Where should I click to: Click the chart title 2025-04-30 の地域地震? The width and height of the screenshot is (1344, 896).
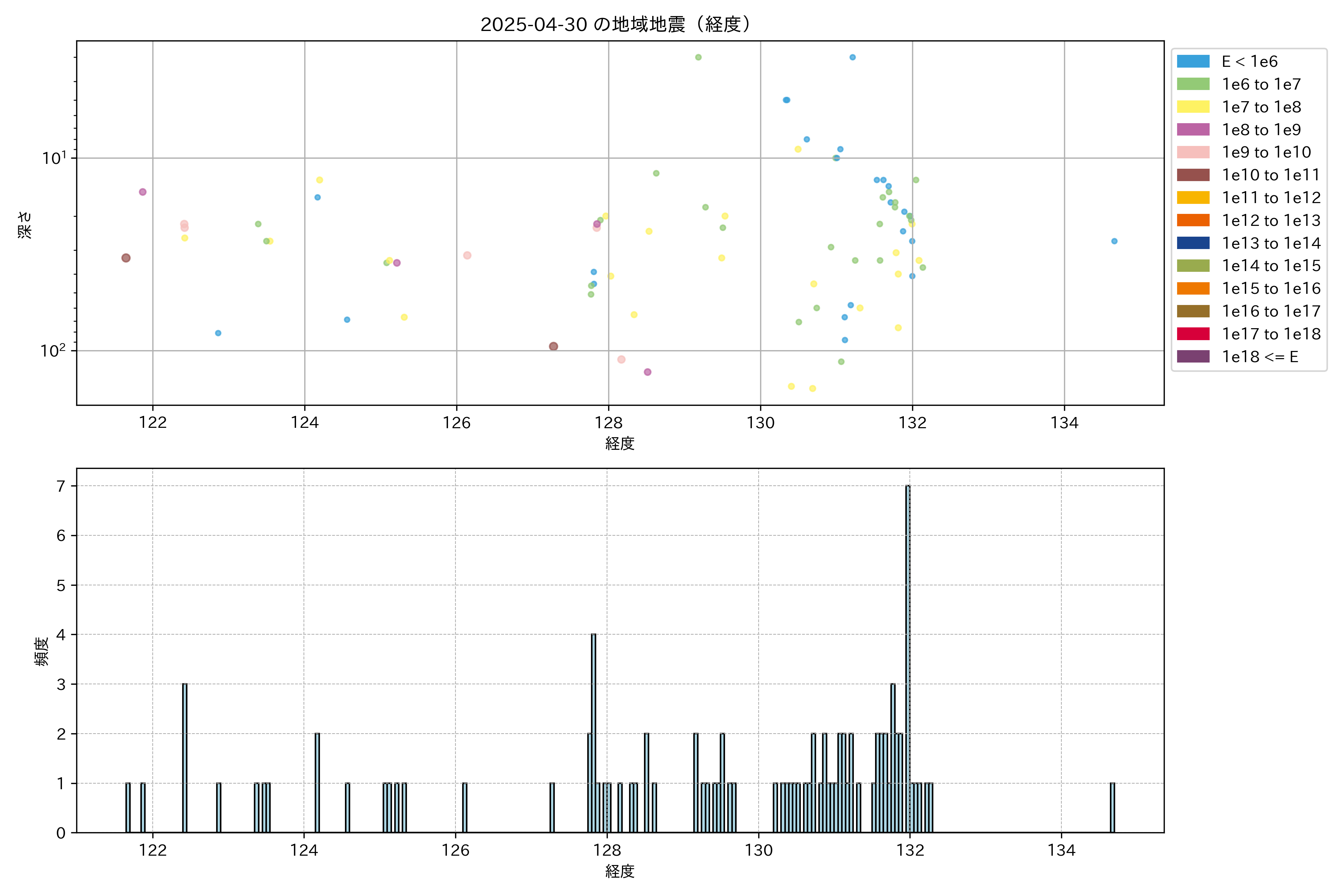coord(616,25)
